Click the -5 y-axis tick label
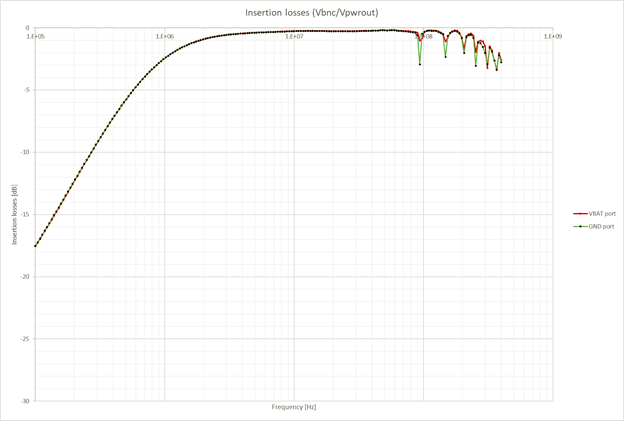 tap(27, 90)
